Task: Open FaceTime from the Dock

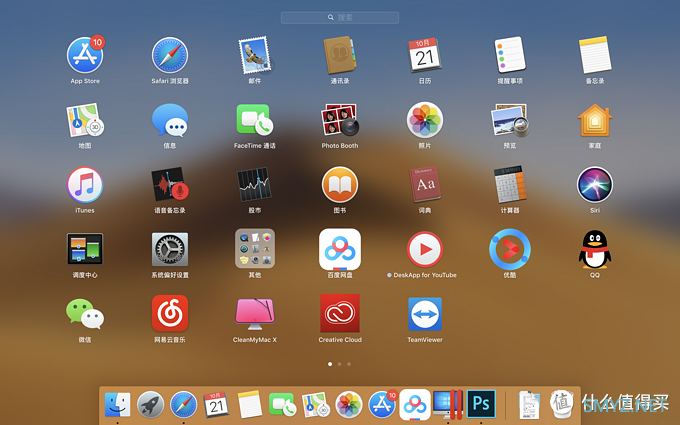Action: coord(283,405)
